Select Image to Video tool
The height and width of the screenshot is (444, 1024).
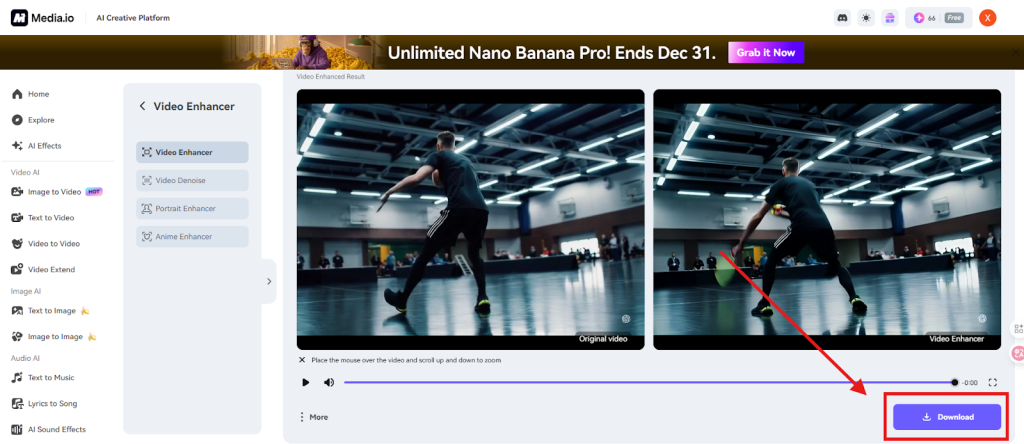click(54, 191)
